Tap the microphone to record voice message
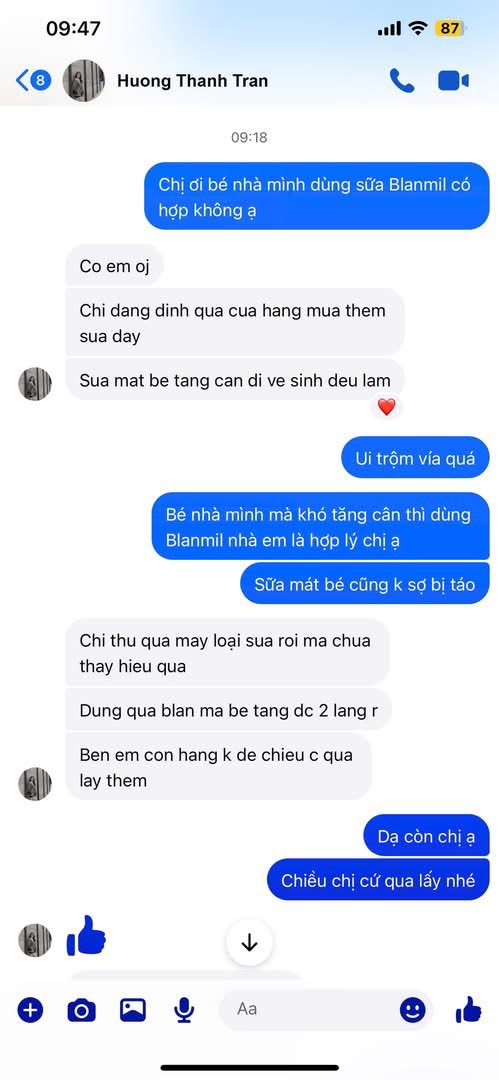 pos(183,1010)
